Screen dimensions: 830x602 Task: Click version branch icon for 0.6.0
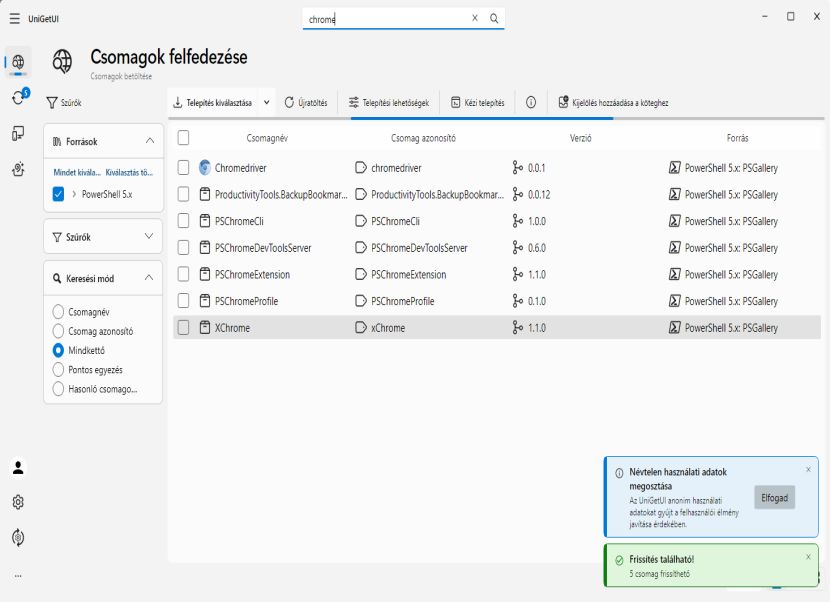click(518, 247)
